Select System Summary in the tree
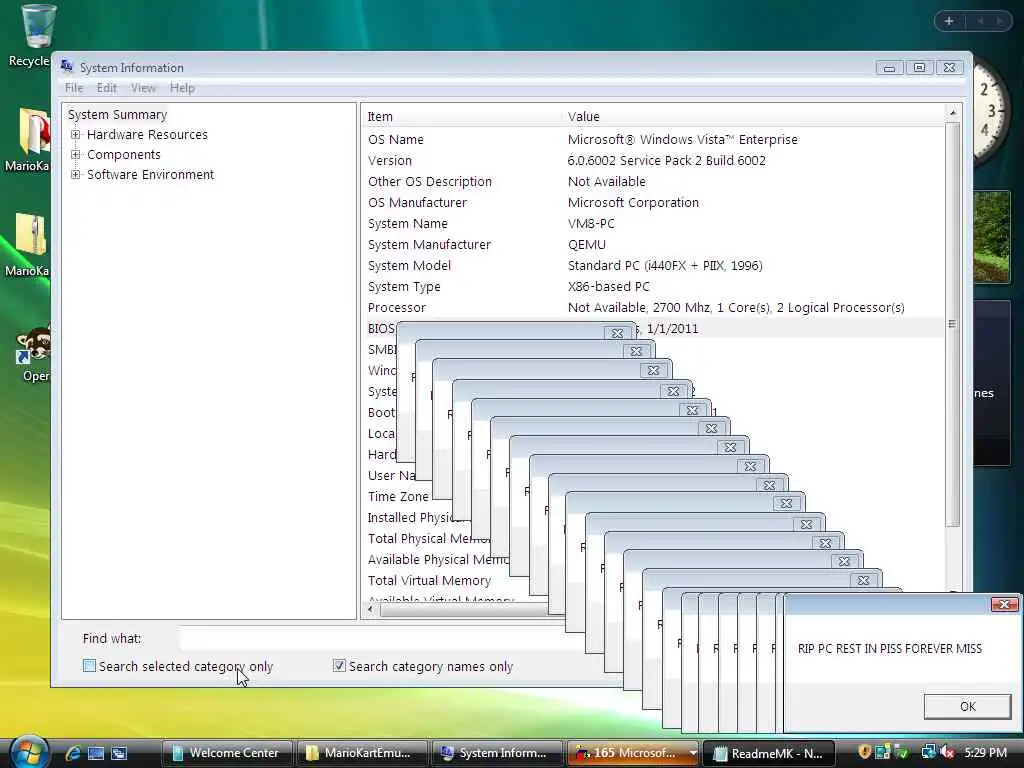The image size is (1024, 768). [x=118, y=114]
